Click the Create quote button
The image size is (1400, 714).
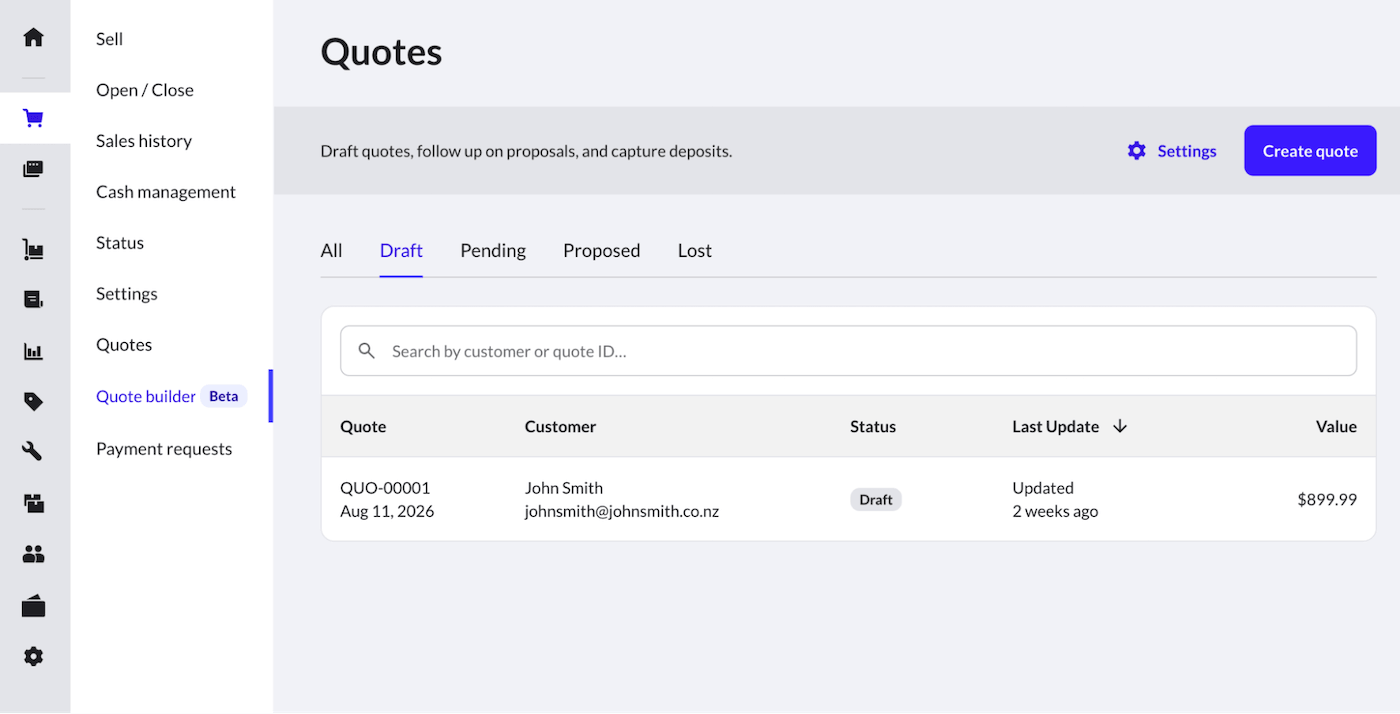click(1310, 151)
